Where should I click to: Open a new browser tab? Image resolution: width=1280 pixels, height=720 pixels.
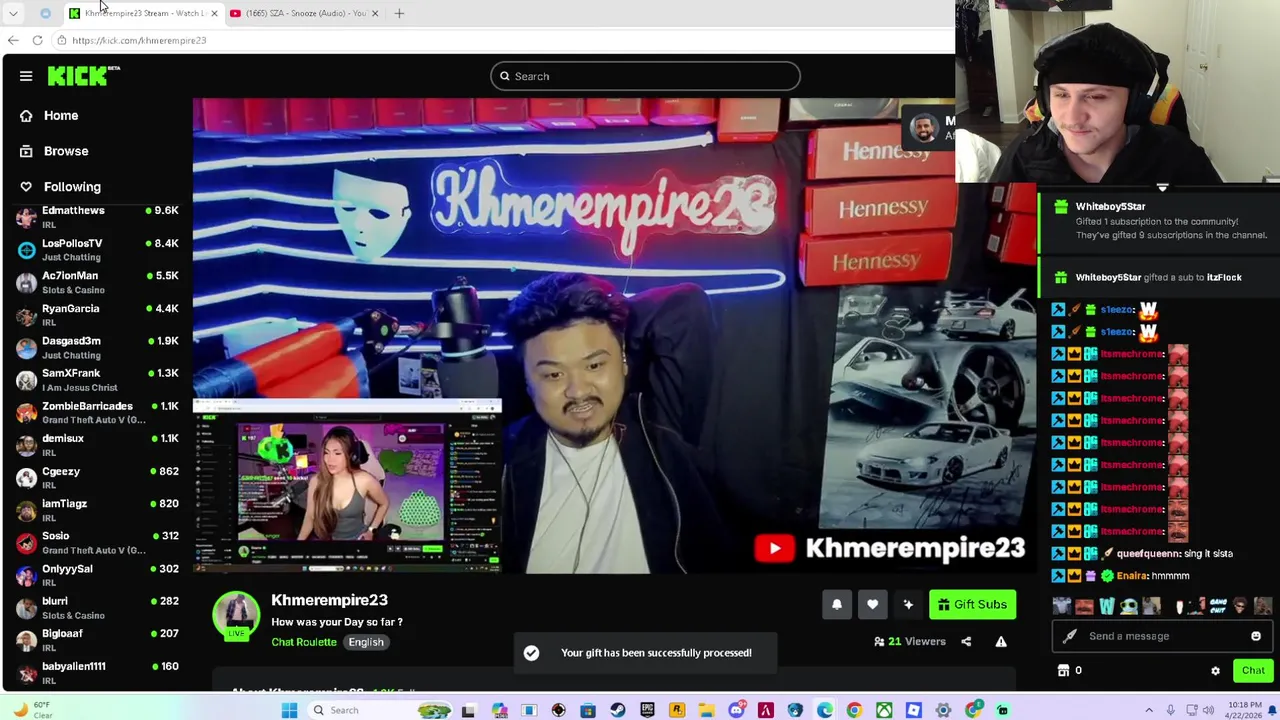point(399,13)
